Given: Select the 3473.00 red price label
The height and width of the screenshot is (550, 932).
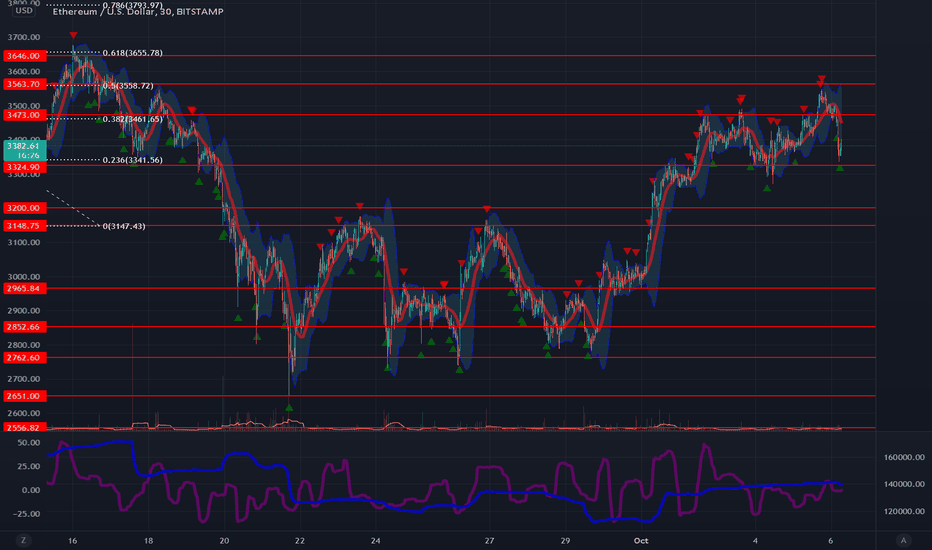Looking at the screenshot, I should pyautogui.click(x=25, y=115).
